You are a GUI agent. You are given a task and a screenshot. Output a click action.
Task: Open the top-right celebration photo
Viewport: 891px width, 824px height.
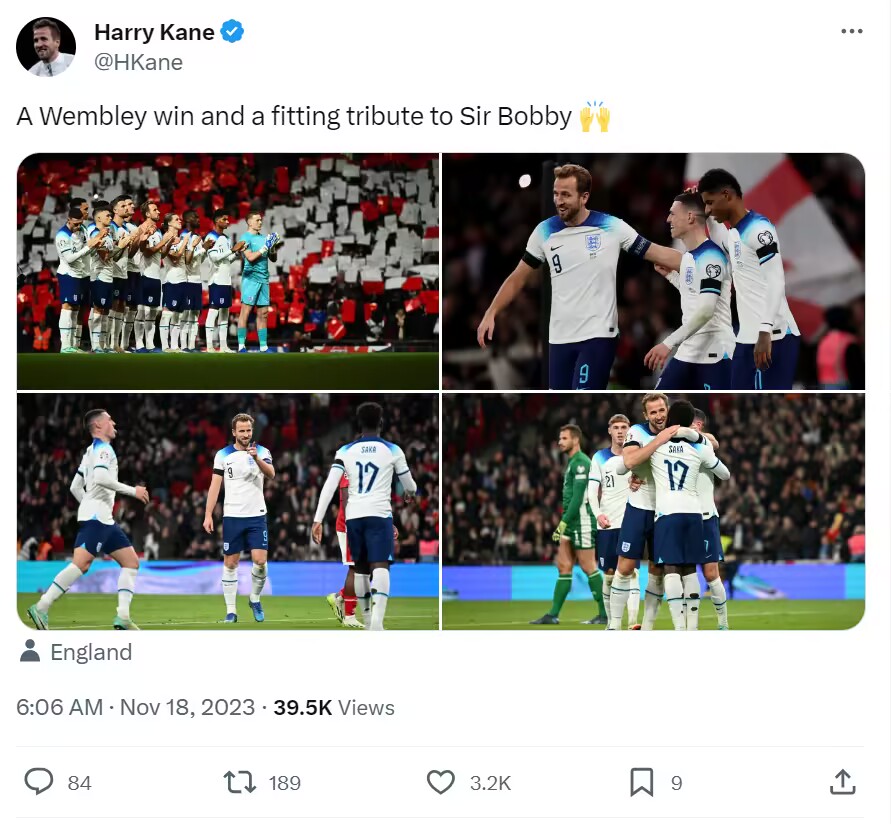click(x=653, y=271)
